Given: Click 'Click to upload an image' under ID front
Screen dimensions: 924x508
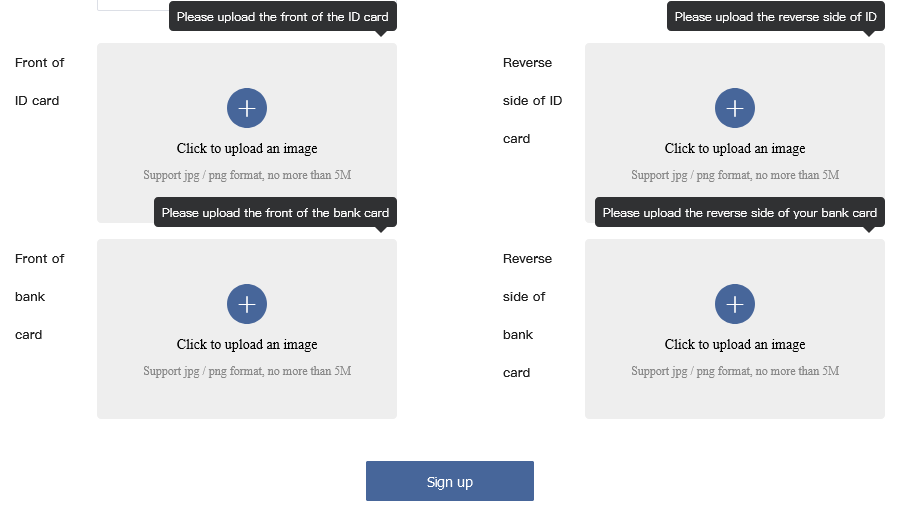Looking at the screenshot, I should (x=247, y=149).
